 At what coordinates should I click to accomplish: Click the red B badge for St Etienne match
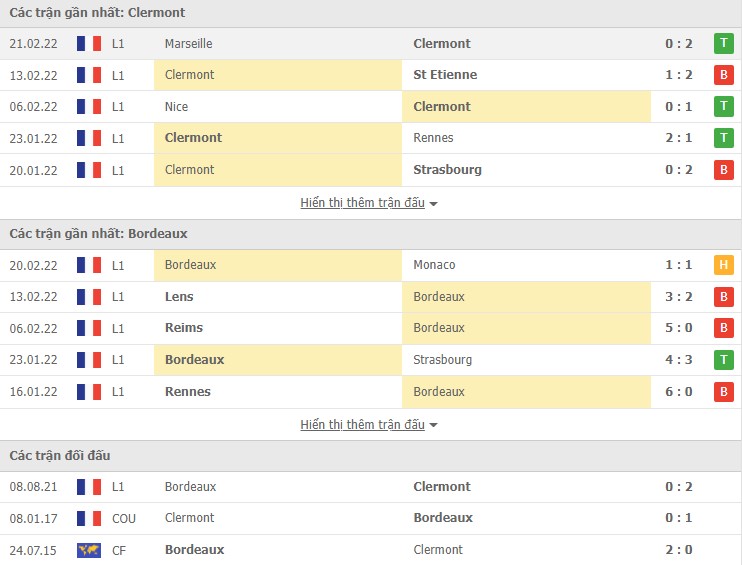click(x=723, y=75)
